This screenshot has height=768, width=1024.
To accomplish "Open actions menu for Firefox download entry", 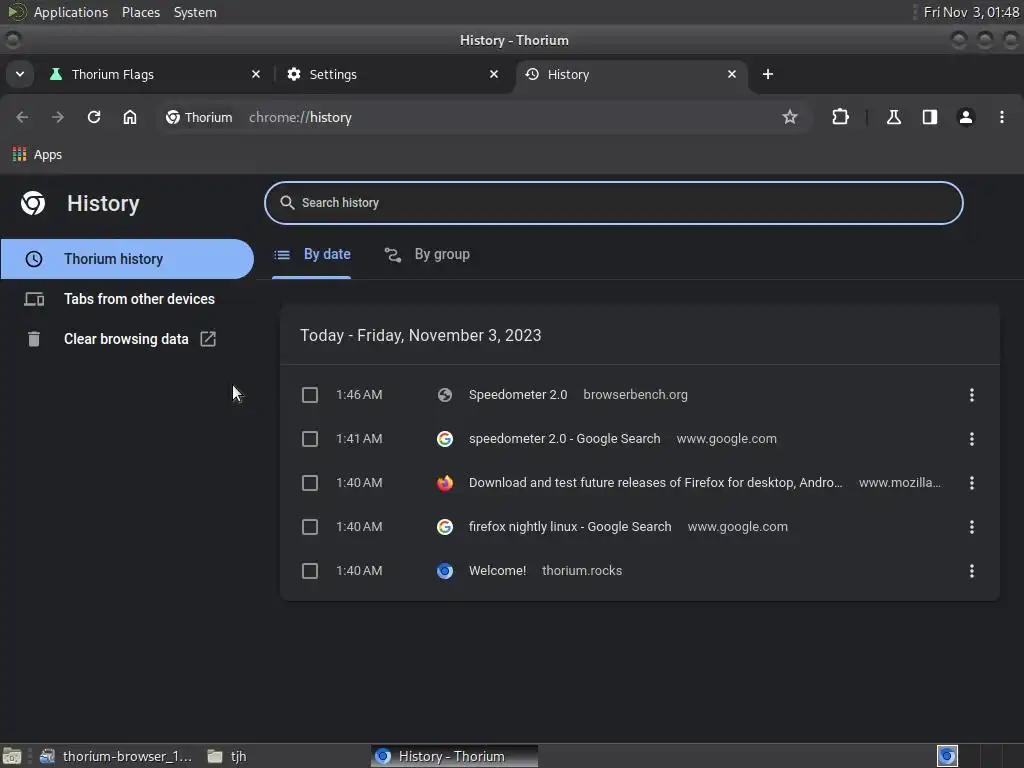I will (x=972, y=483).
